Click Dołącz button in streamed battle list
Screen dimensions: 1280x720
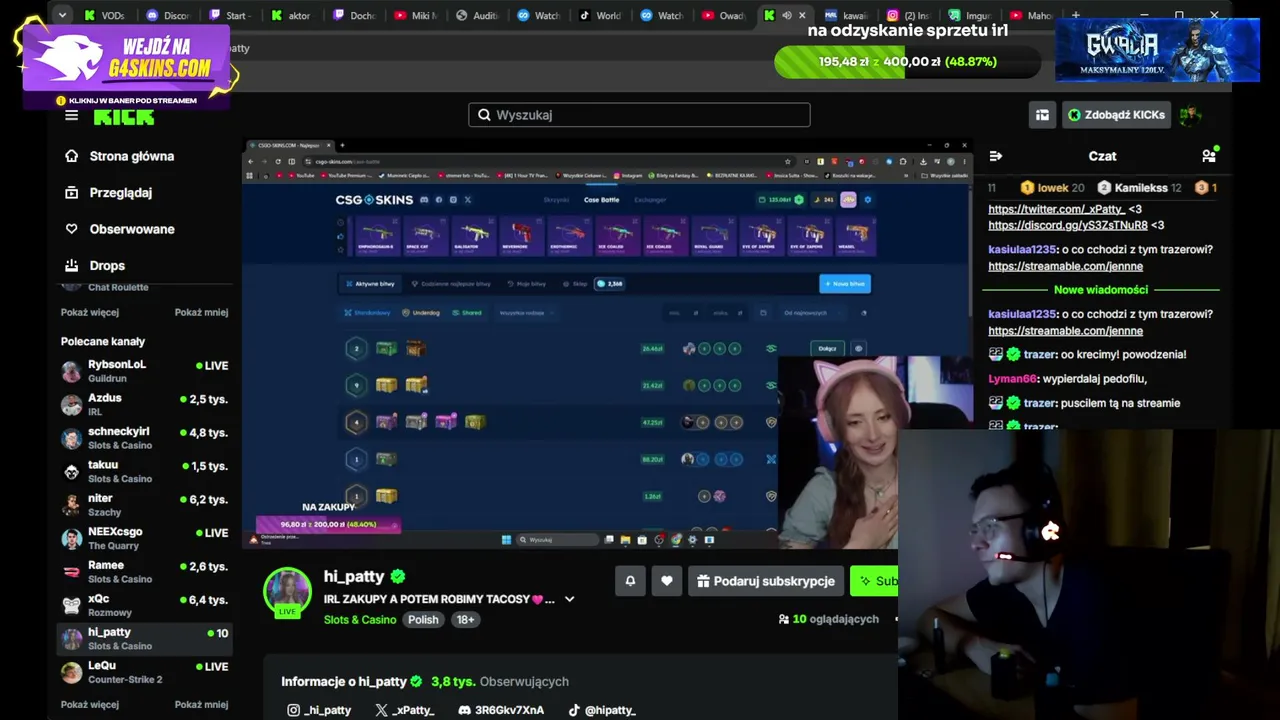click(x=827, y=349)
